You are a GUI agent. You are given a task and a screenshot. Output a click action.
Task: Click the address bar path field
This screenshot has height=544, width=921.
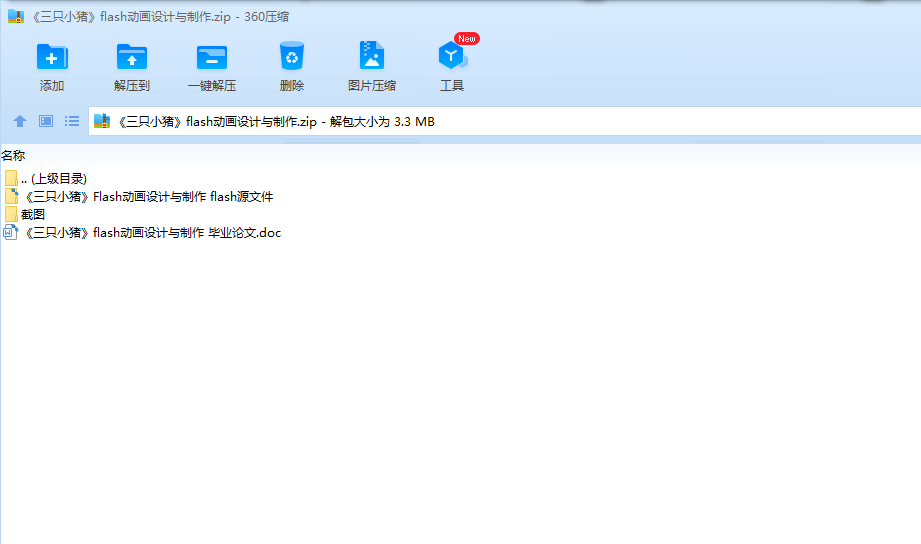[504, 121]
